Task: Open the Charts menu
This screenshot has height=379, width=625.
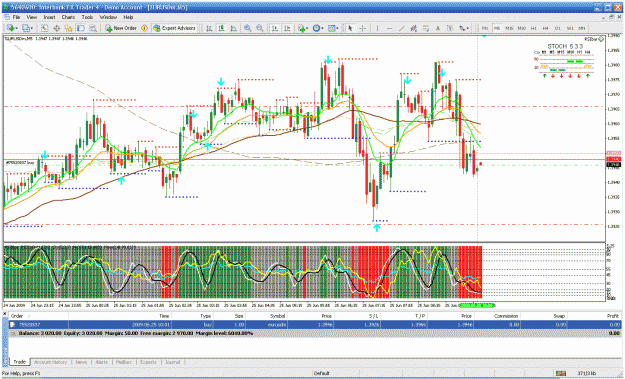Action: click(x=68, y=17)
